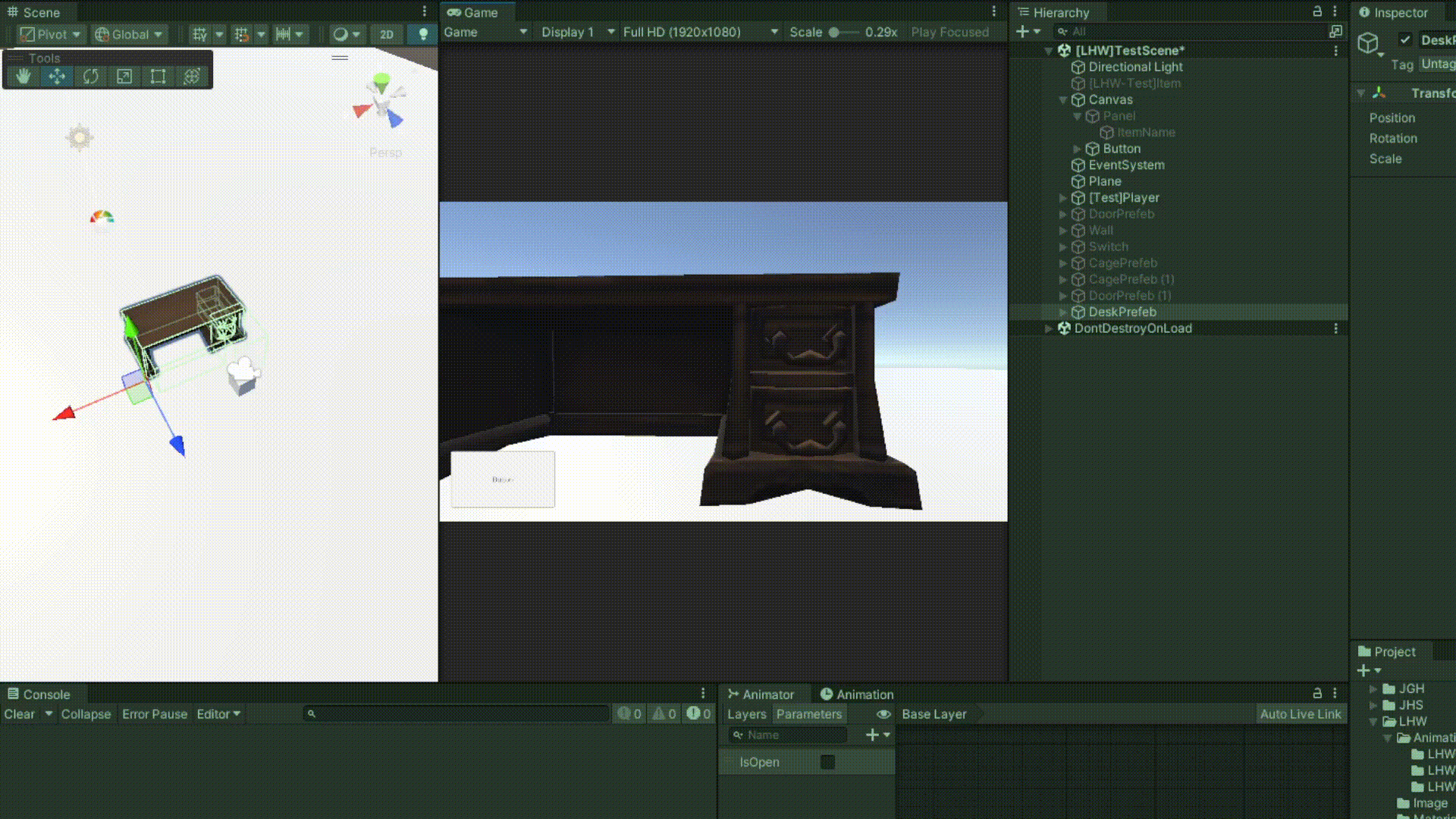
Task: Open the Parameters tab in Animator
Action: (808, 714)
